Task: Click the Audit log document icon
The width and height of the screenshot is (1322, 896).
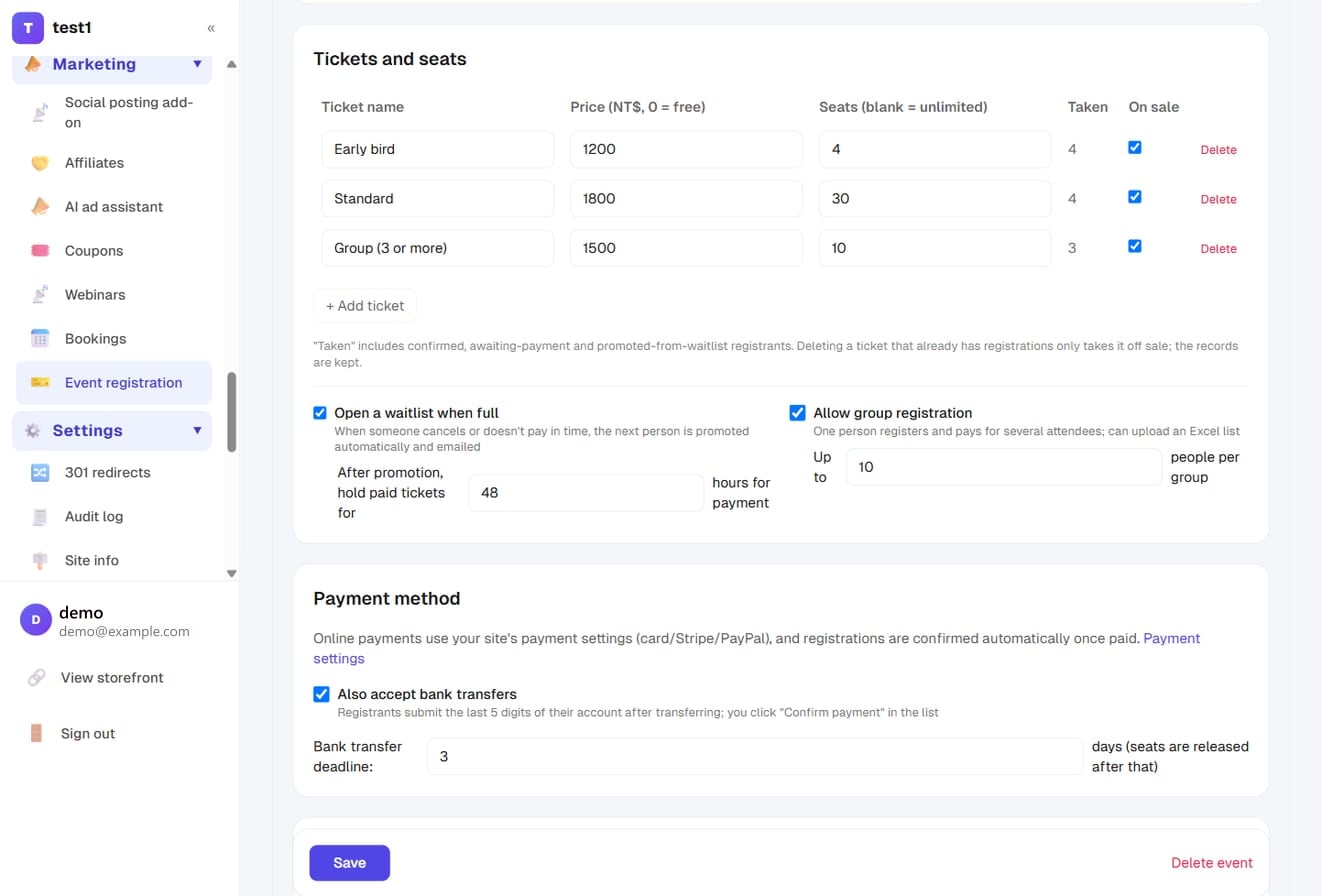Action: (x=40, y=517)
